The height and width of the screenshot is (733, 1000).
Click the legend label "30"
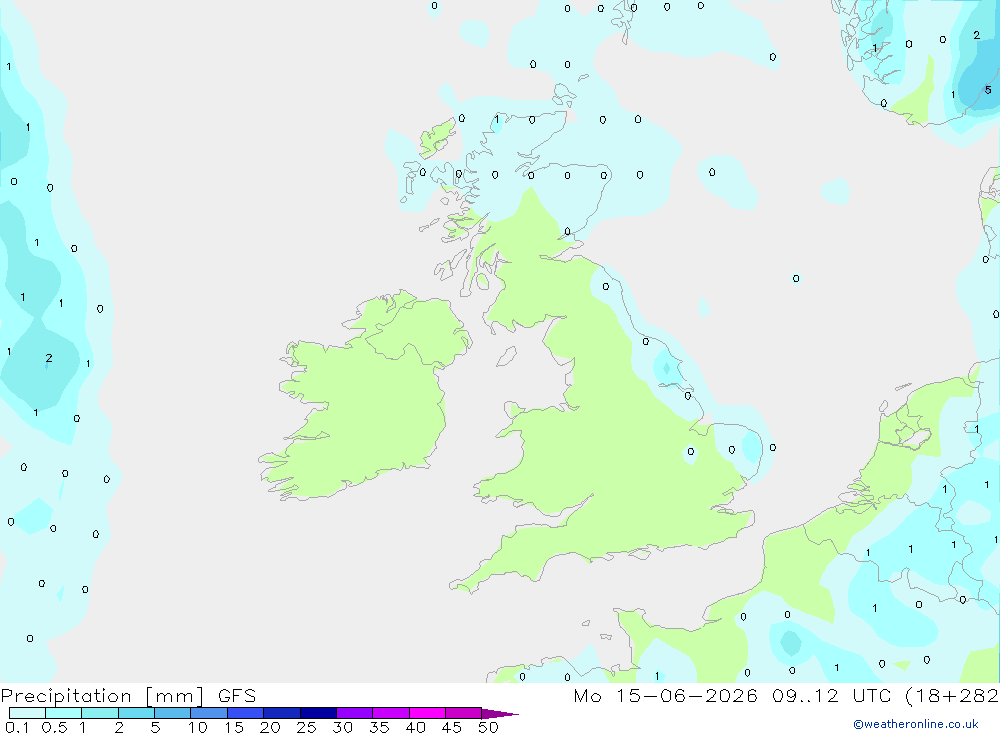tap(343, 727)
